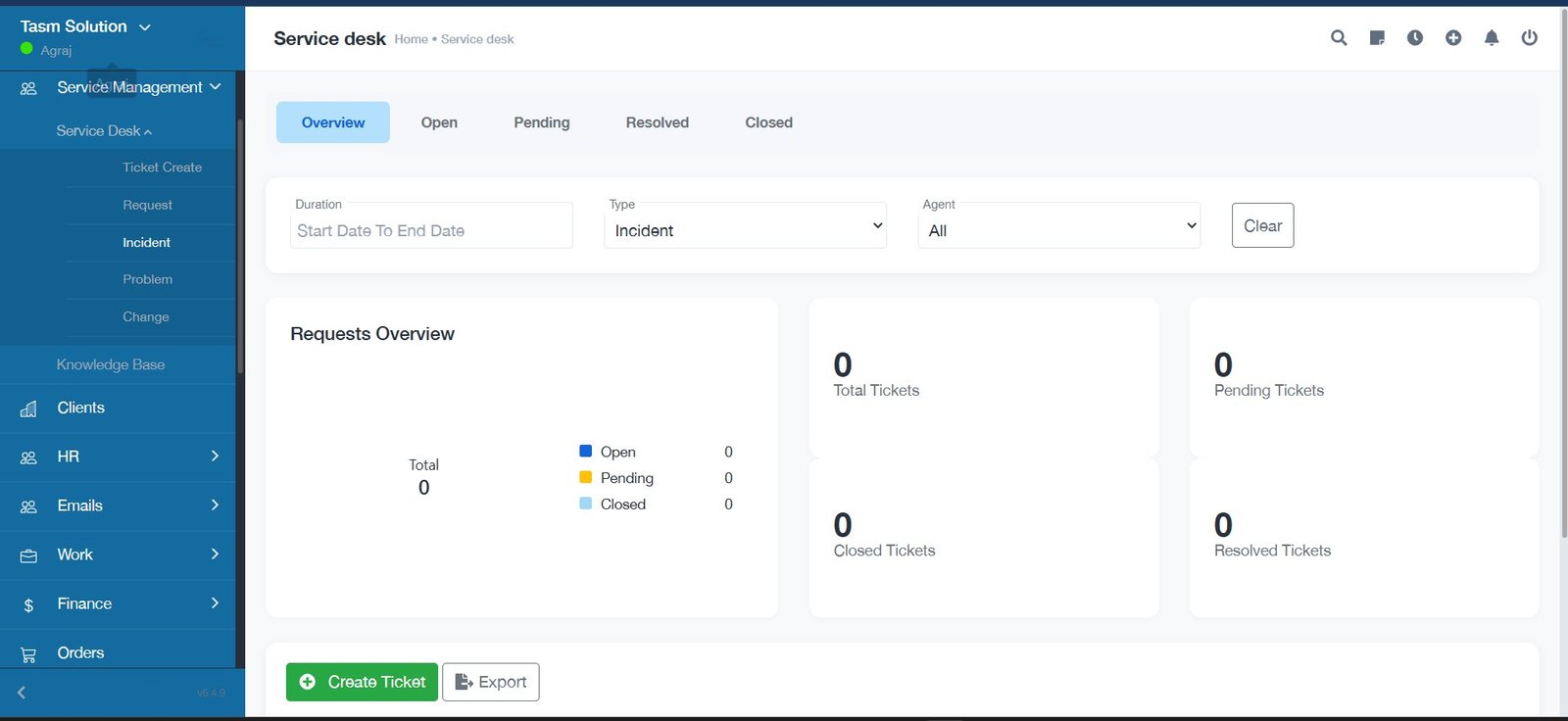The width and height of the screenshot is (1568, 721).
Task: Click the green Create Ticket button
Action: (362, 682)
